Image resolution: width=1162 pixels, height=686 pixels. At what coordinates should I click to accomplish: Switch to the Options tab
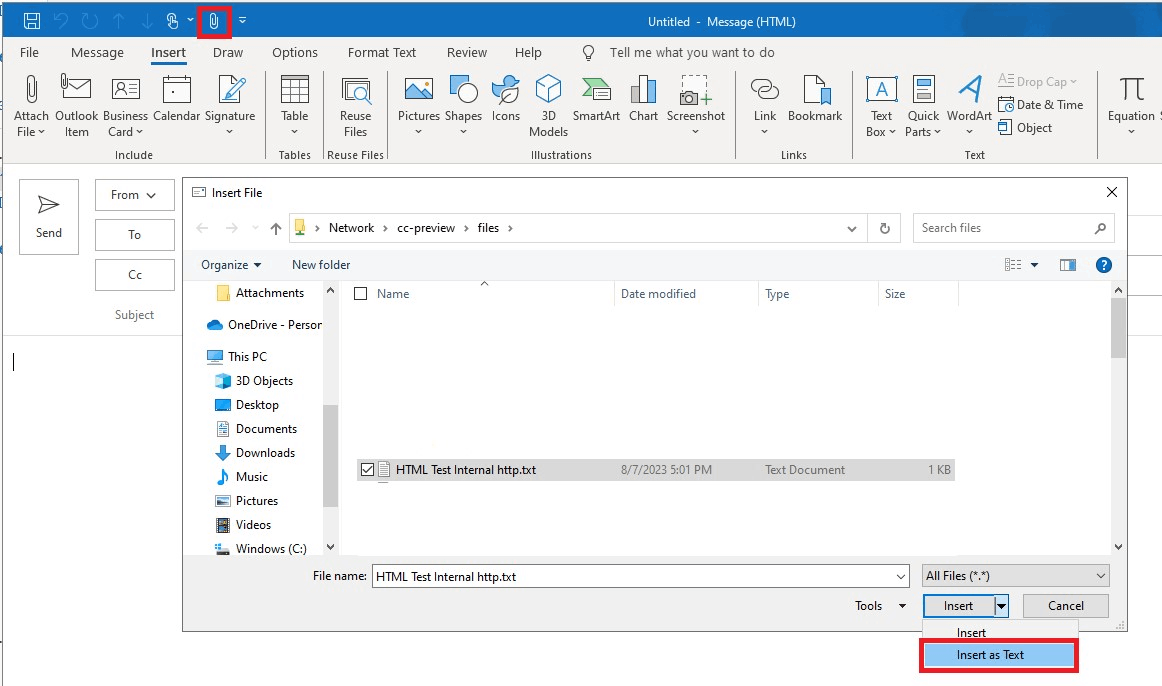coord(294,53)
